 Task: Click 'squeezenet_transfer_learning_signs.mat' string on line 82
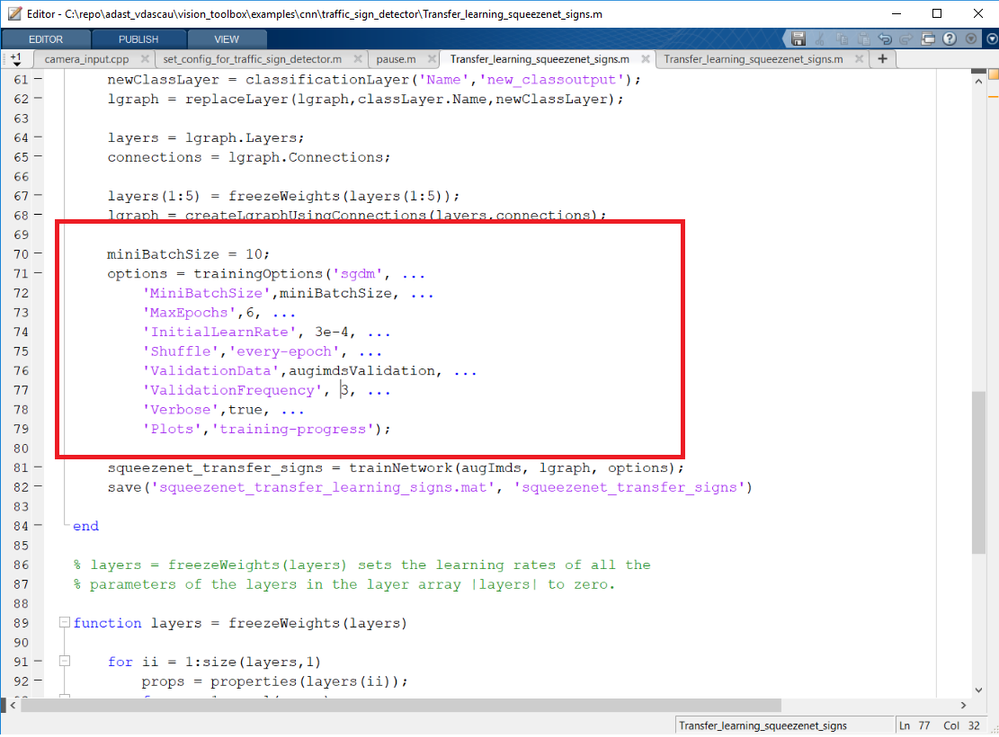[x=323, y=487]
